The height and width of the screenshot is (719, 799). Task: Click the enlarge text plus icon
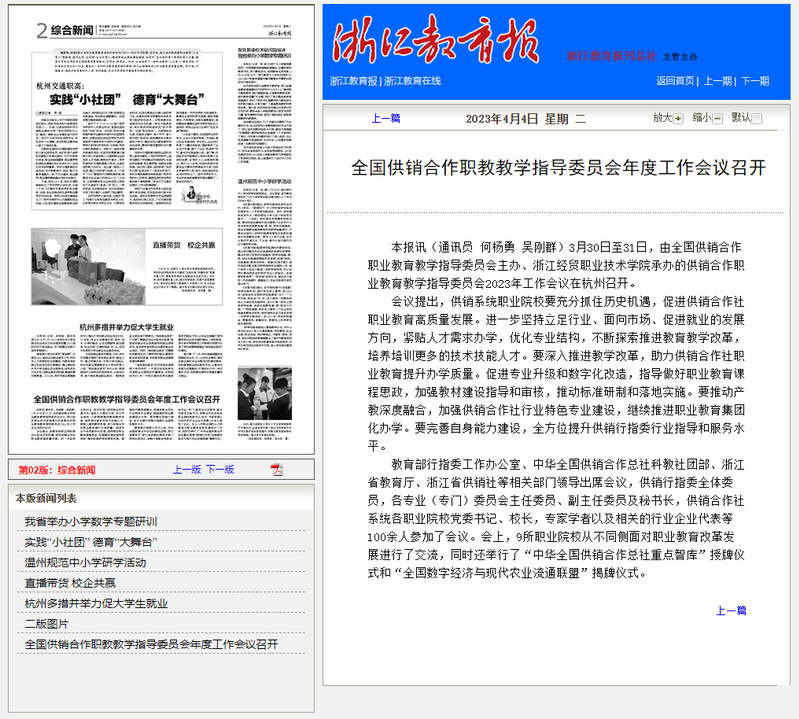coord(678,118)
